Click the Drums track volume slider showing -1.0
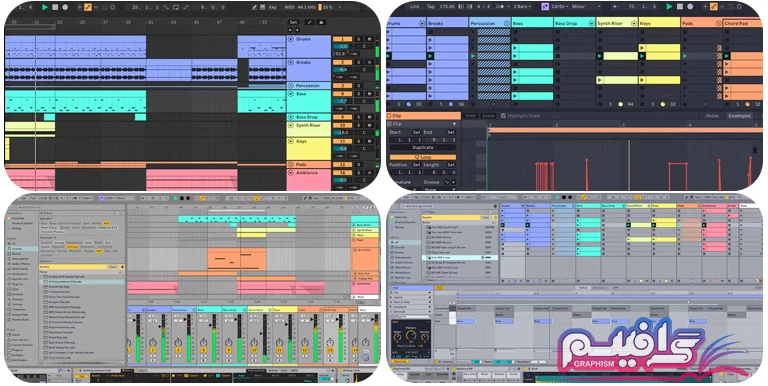Viewport: 768px width, 386px height. pos(342,47)
